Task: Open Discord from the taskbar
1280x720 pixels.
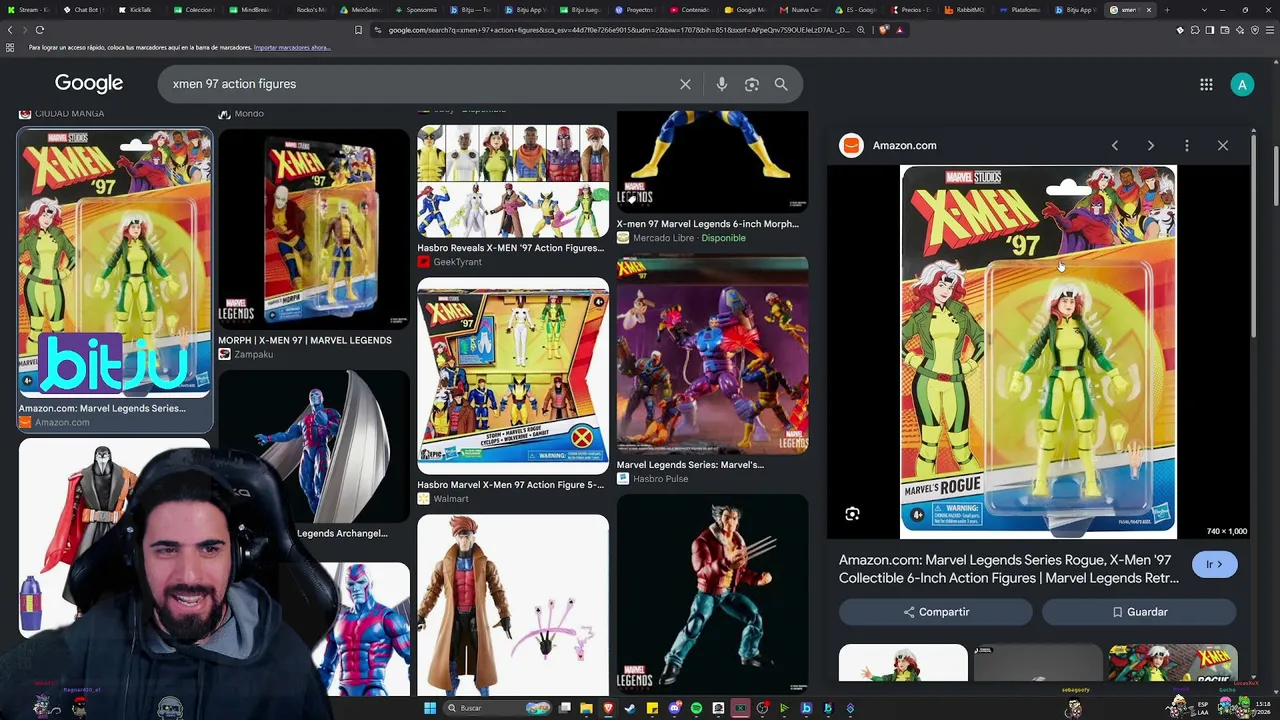Action: click(x=674, y=708)
